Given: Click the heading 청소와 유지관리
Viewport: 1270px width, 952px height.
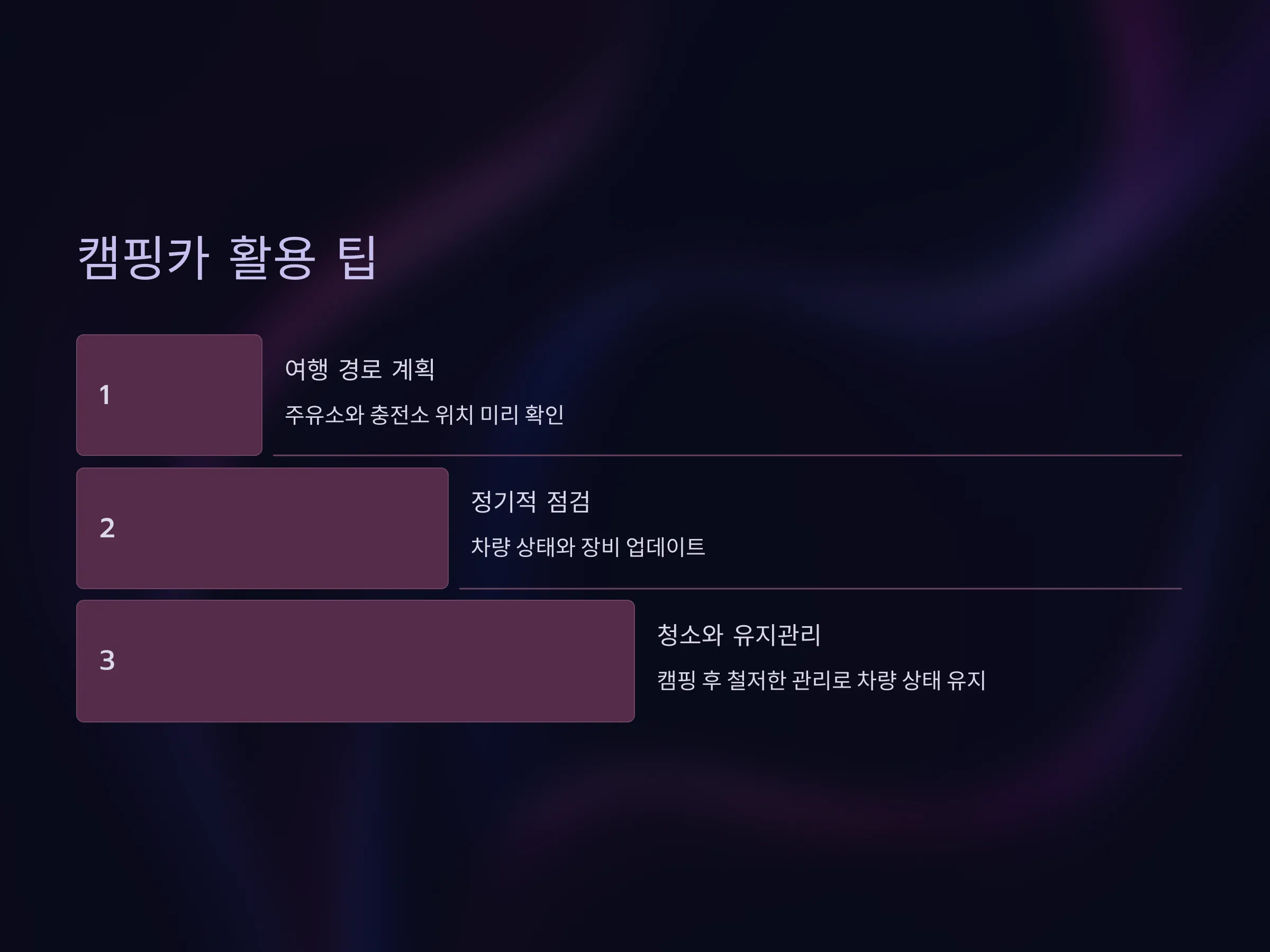Looking at the screenshot, I should click(x=739, y=635).
